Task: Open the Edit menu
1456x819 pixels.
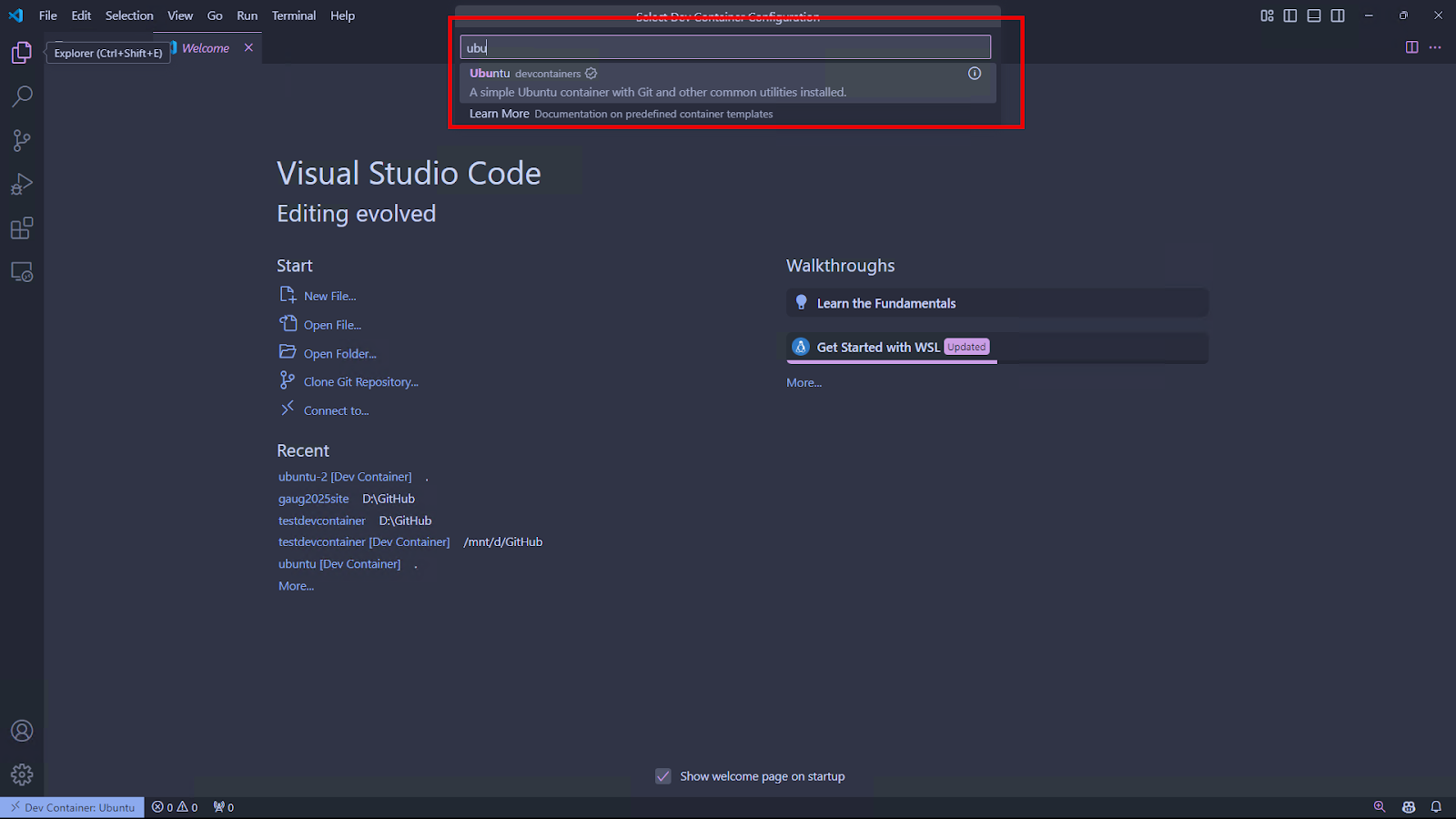Action: point(81,15)
